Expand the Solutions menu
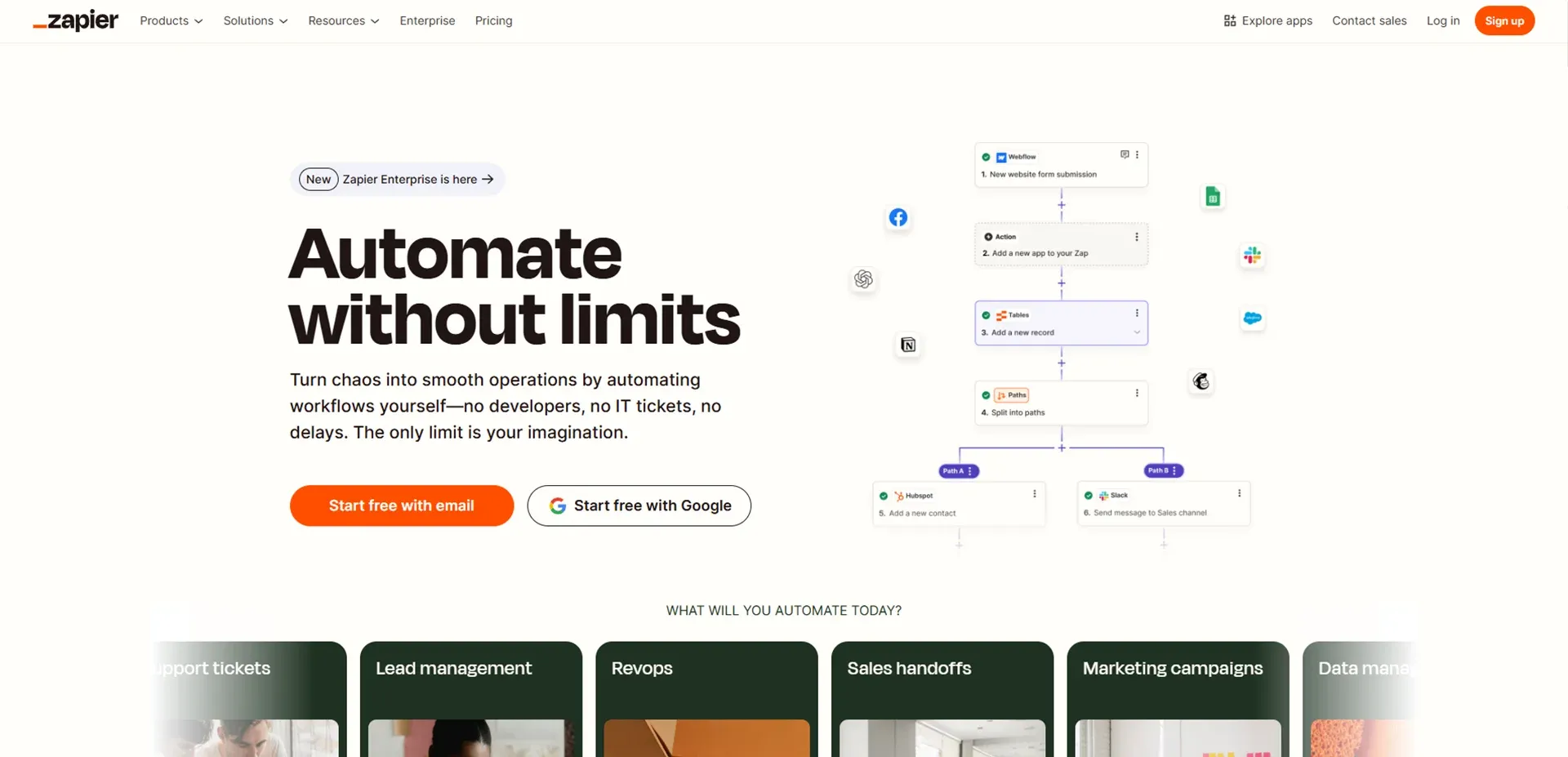This screenshot has height=757, width=1568. tap(256, 20)
